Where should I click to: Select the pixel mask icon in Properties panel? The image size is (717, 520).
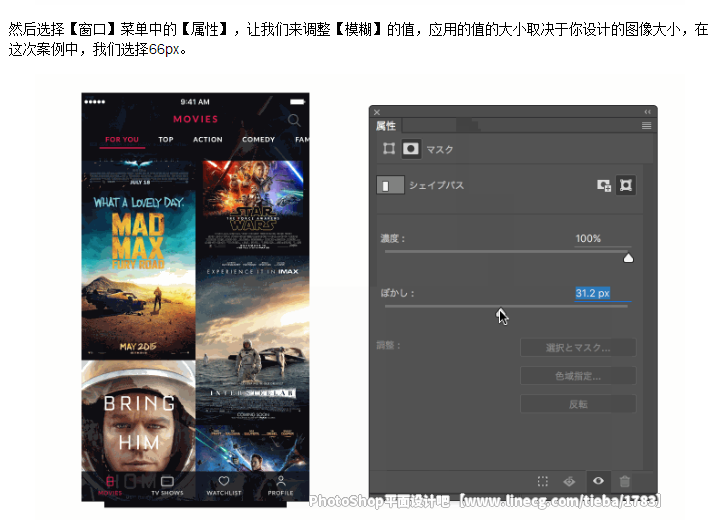(410, 149)
